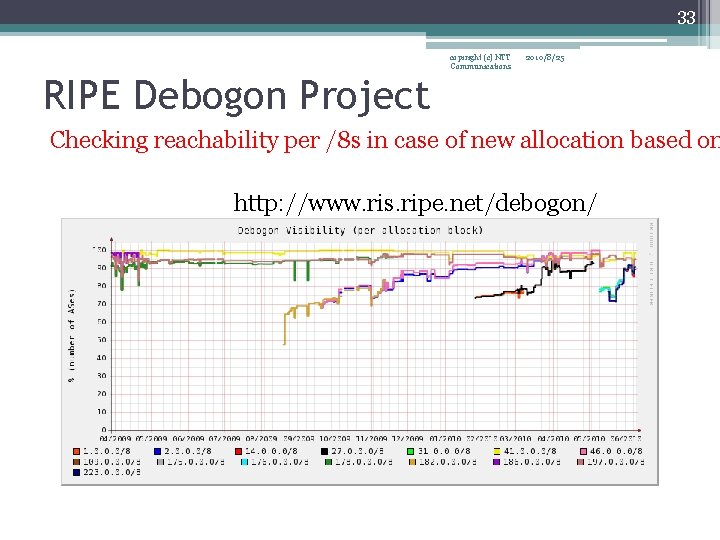The width and height of the screenshot is (720, 540).
Task: Click the slide number 33
Action: pyautogui.click(x=686, y=17)
